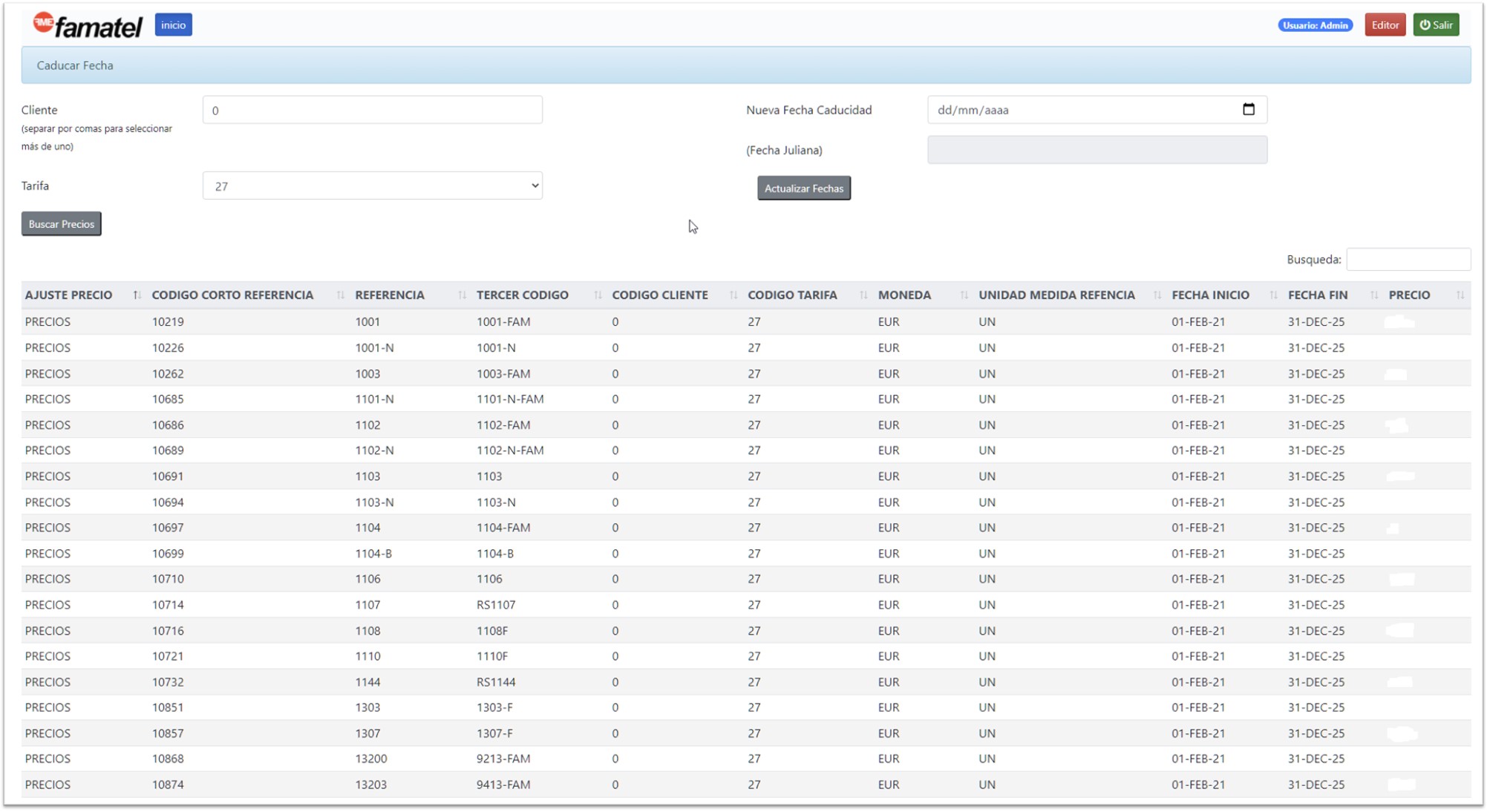This screenshot has height=812, width=1487.
Task: Click short code 10732 cell
Action: [168, 682]
